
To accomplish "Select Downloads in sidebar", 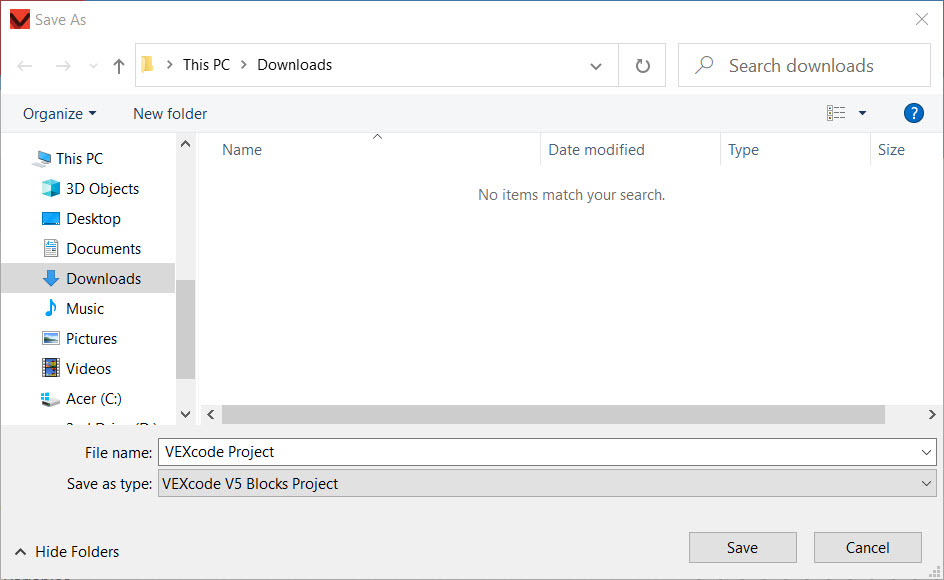I will [88, 278].
